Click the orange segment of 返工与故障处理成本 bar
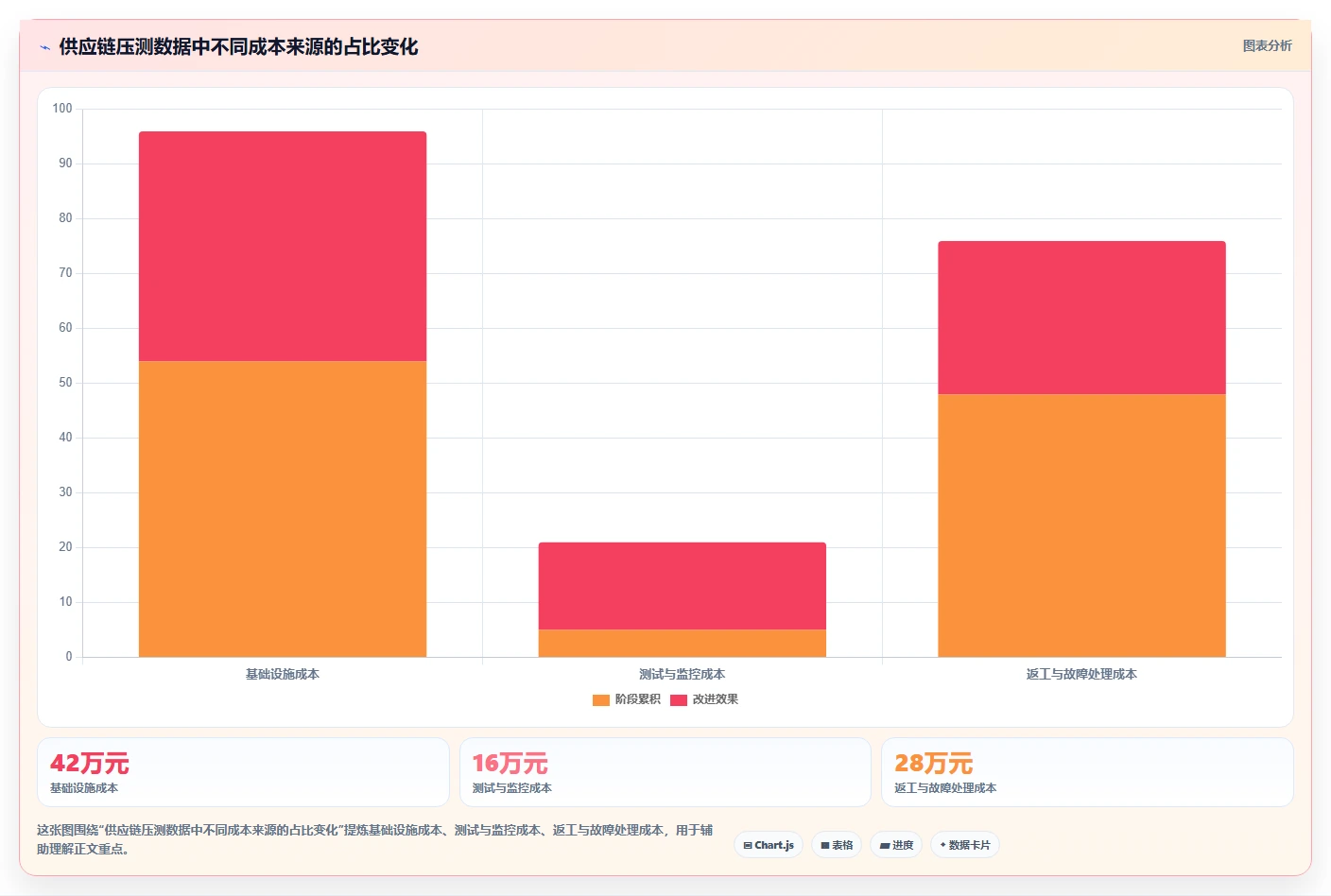The image size is (1331, 896). click(x=1081, y=526)
